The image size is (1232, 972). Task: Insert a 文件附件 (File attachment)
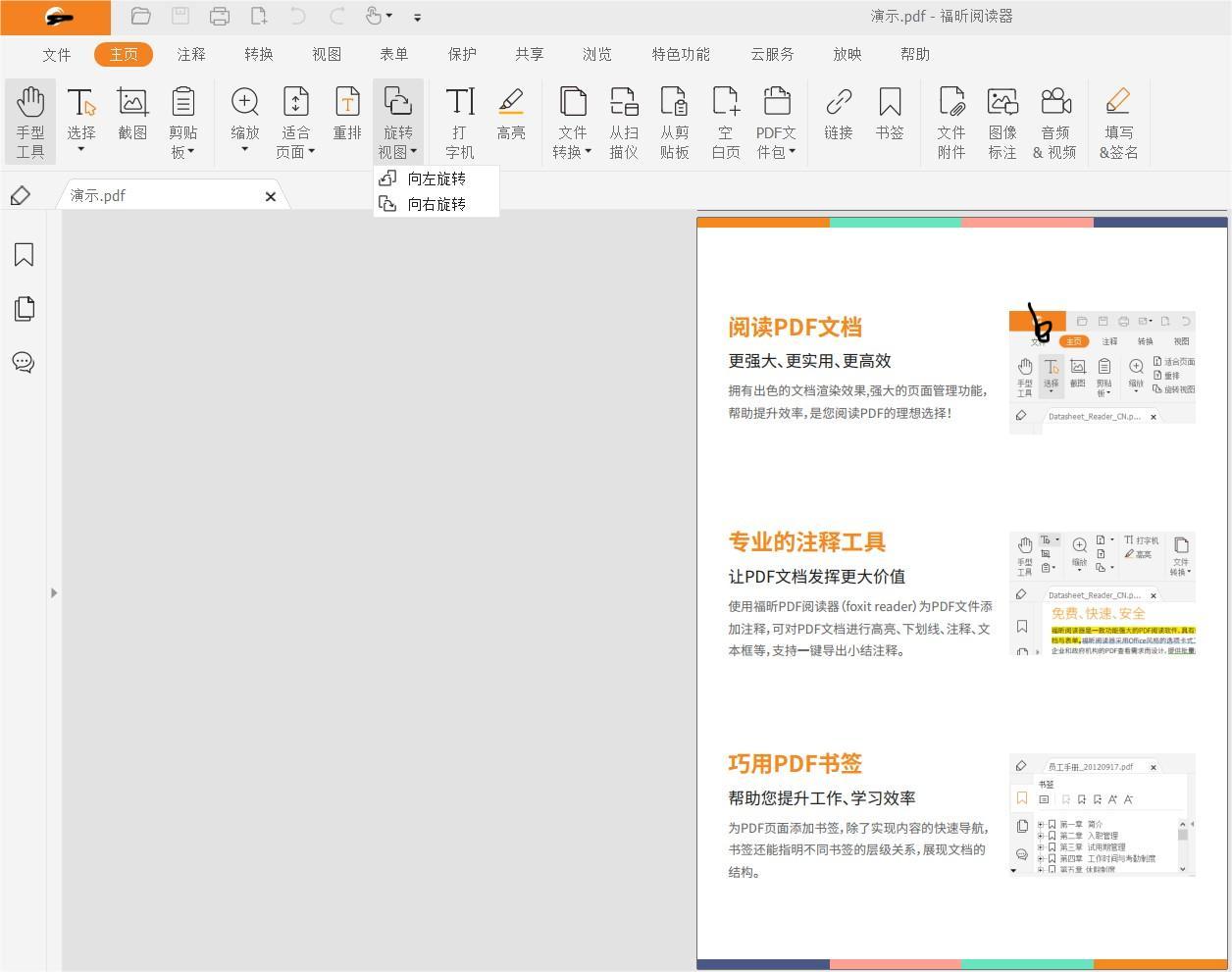pyautogui.click(x=950, y=120)
